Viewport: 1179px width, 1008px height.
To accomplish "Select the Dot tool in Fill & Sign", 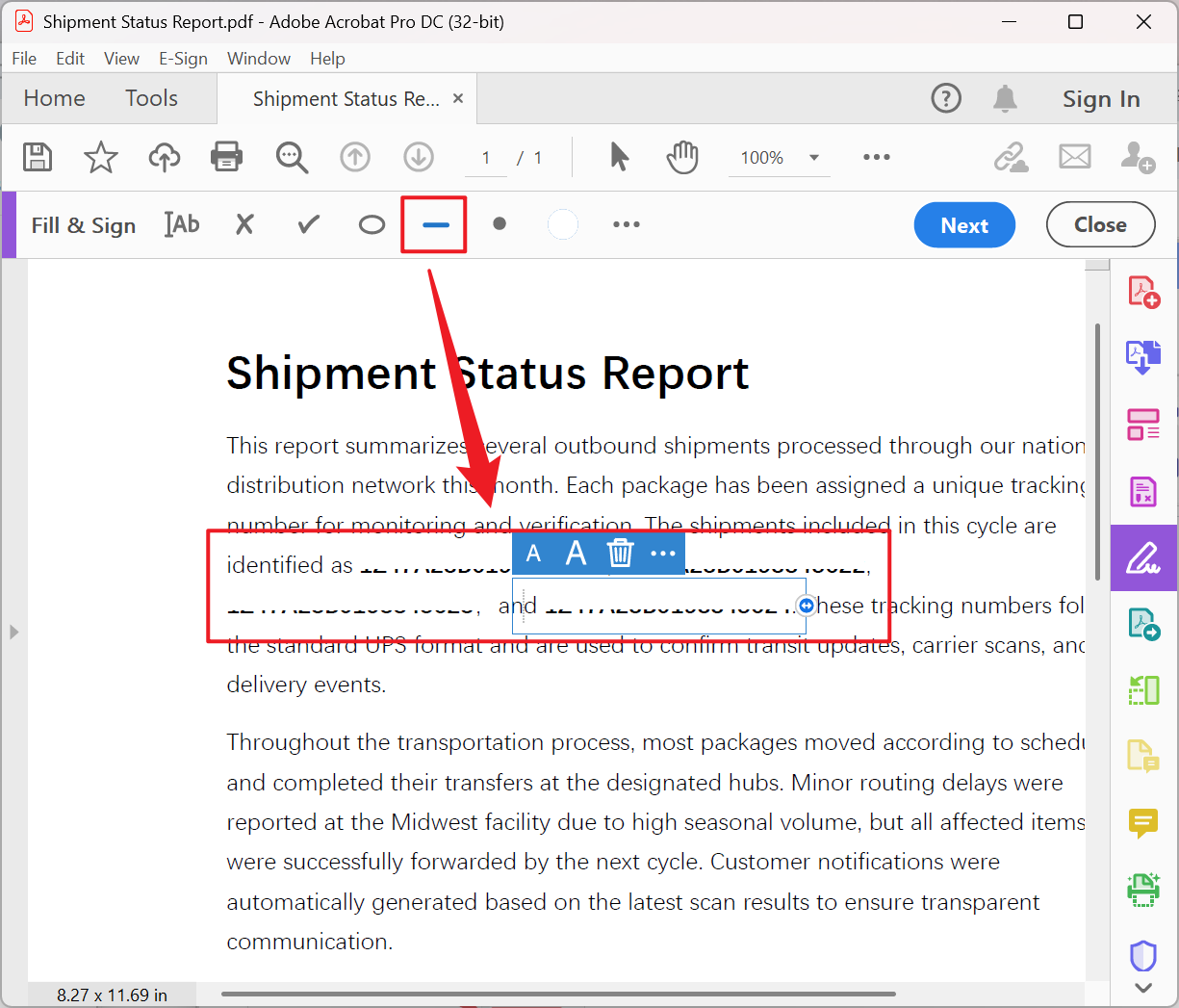I will point(499,224).
